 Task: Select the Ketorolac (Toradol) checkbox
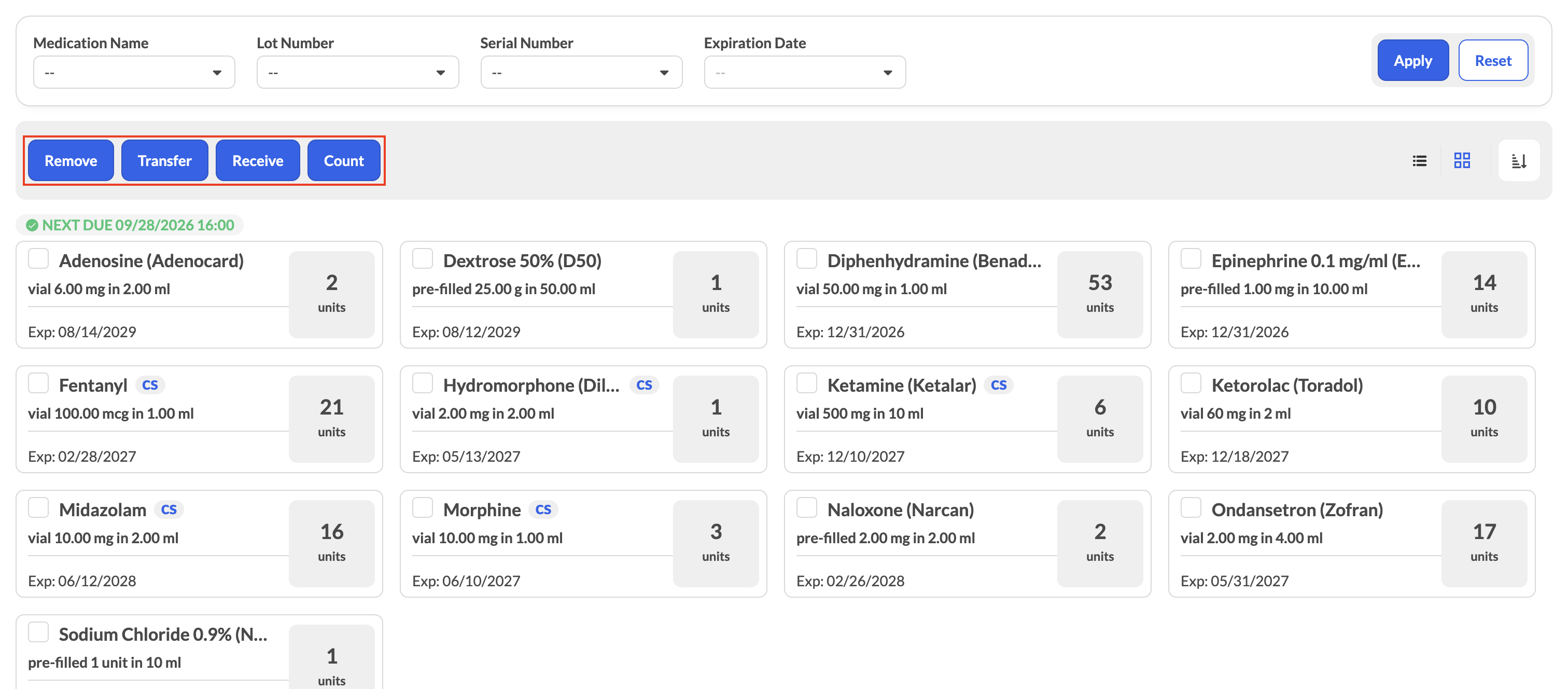[1191, 382]
